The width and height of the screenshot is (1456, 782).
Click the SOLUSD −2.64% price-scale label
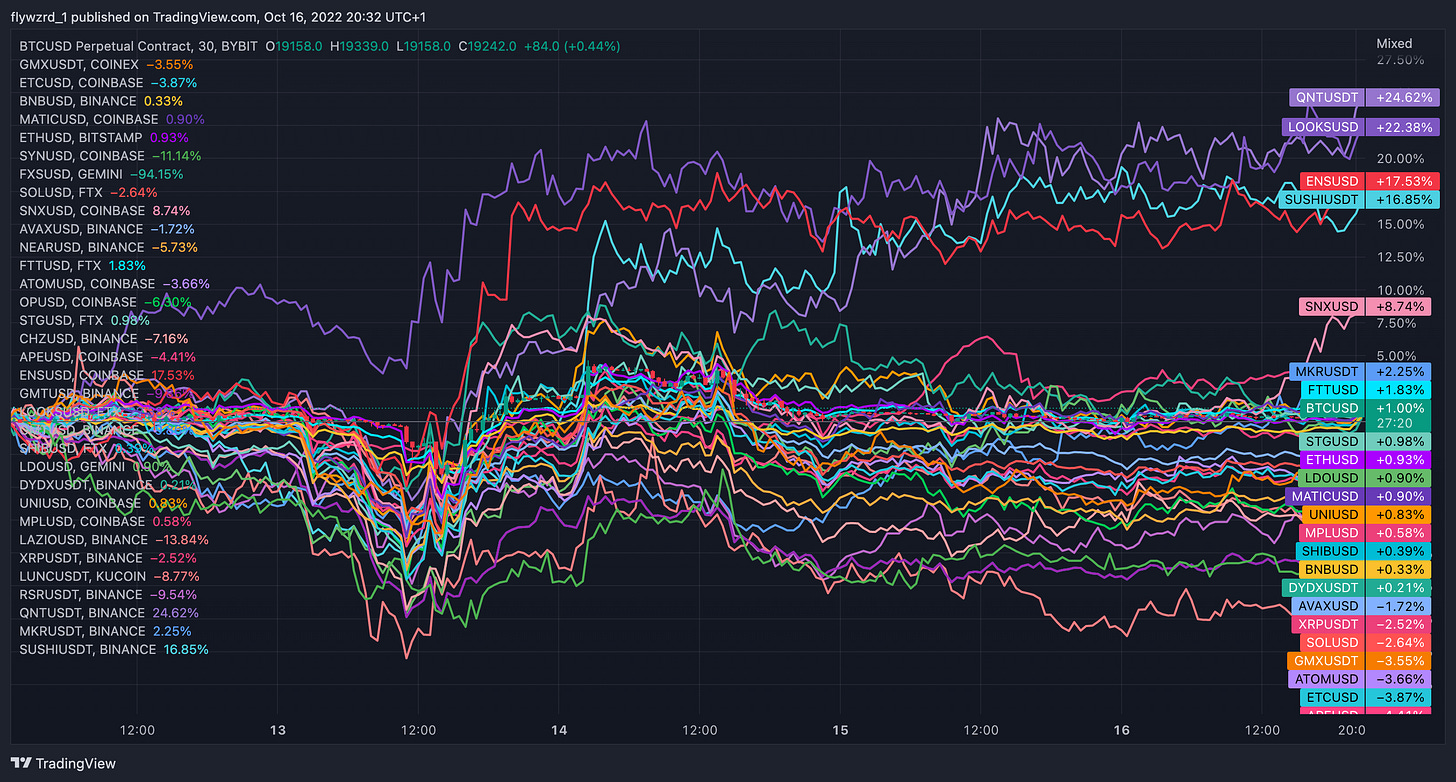(x=1365, y=642)
